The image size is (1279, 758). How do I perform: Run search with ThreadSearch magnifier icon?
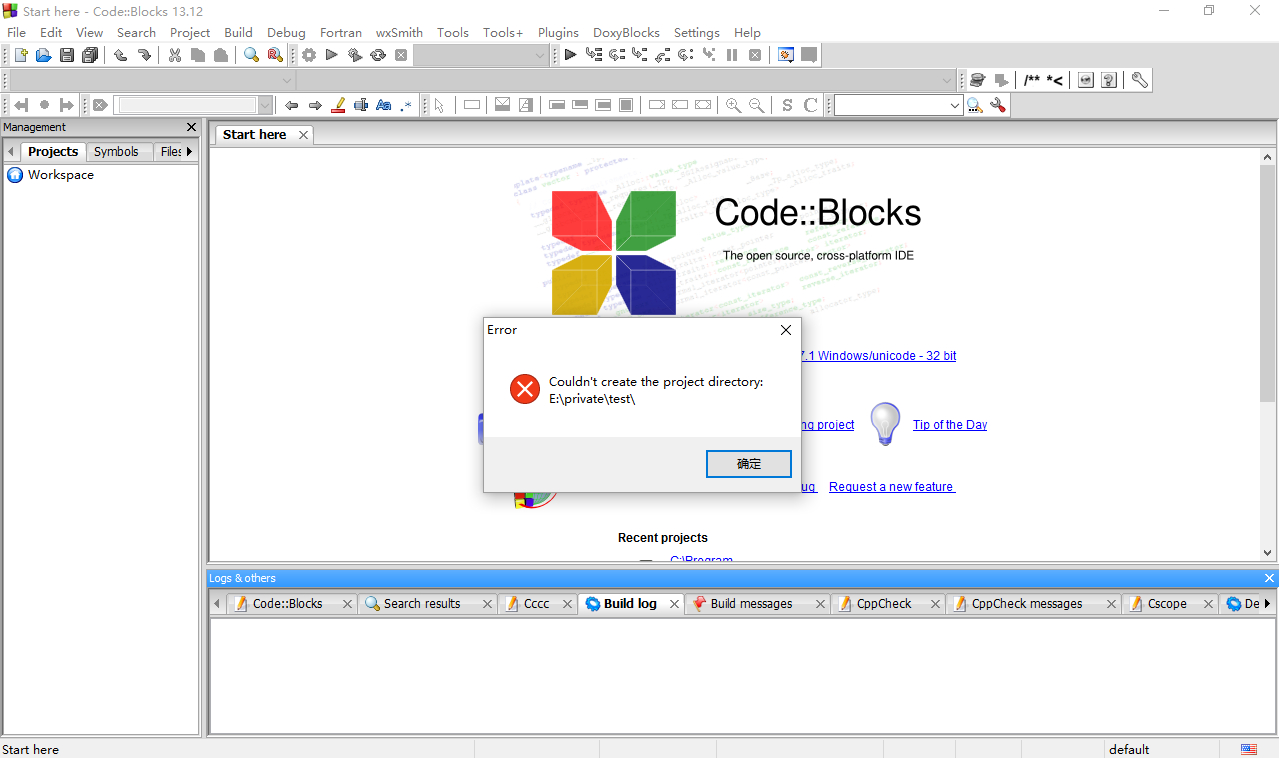point(974,105)
